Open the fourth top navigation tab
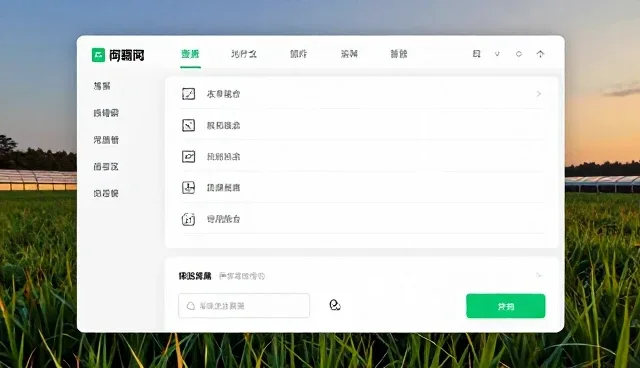Viewport: 640px width, 368px height. coord(349,54)
